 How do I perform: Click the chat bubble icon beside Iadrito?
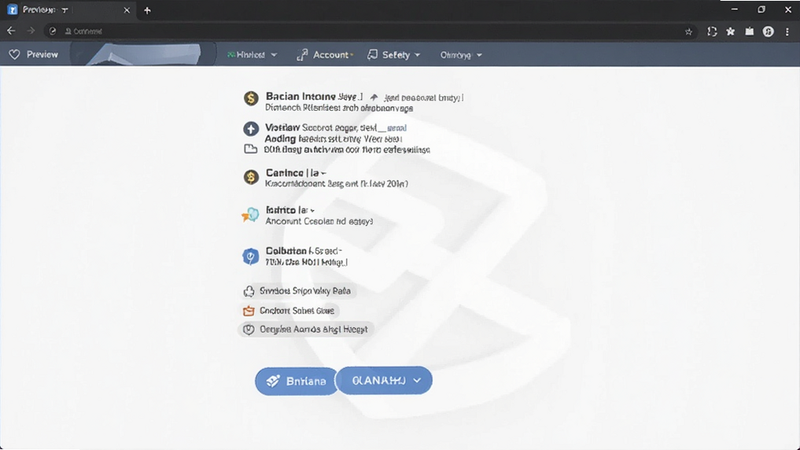click(x=250, y=215)
